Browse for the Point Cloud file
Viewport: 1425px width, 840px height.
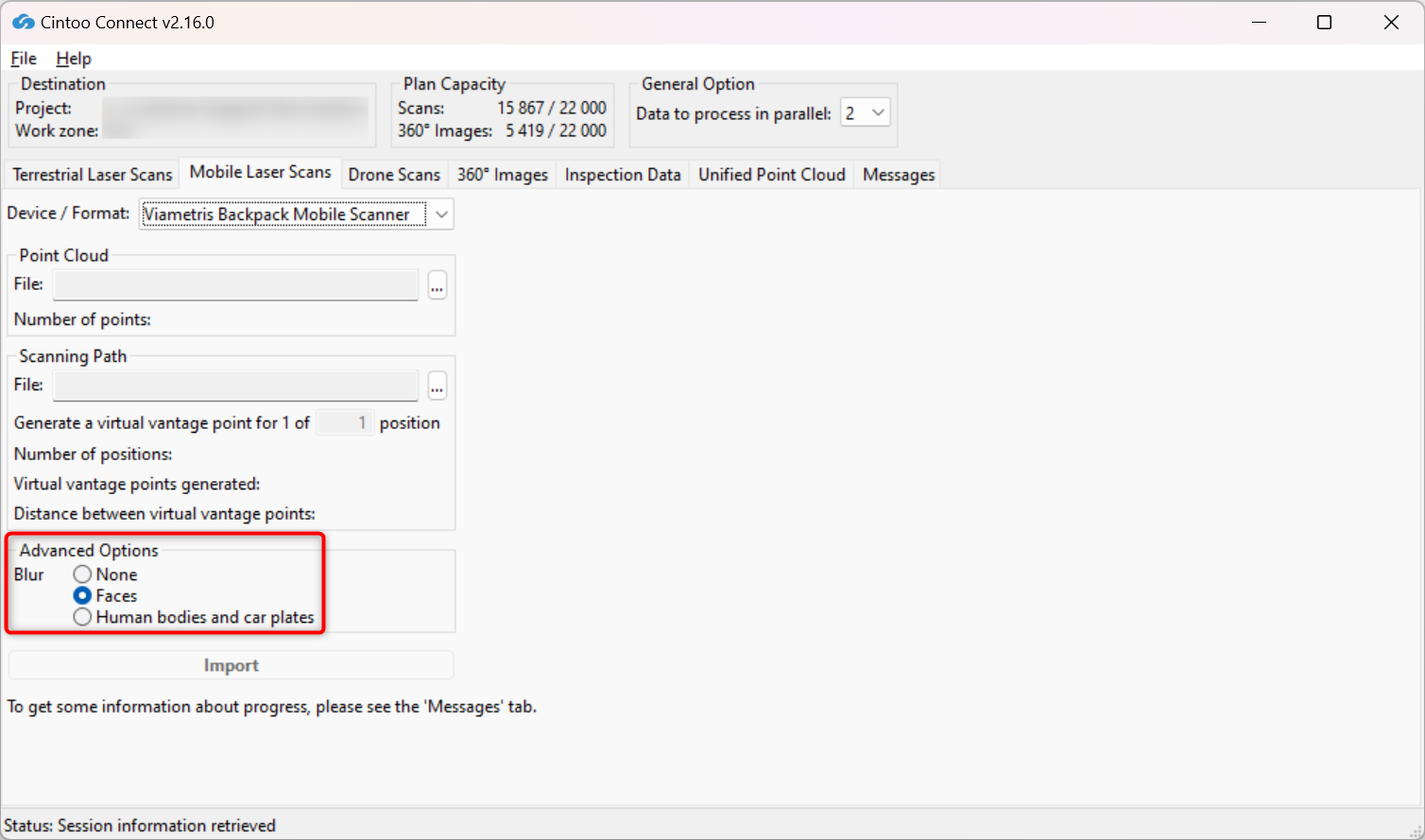click(x=437, y=285)
